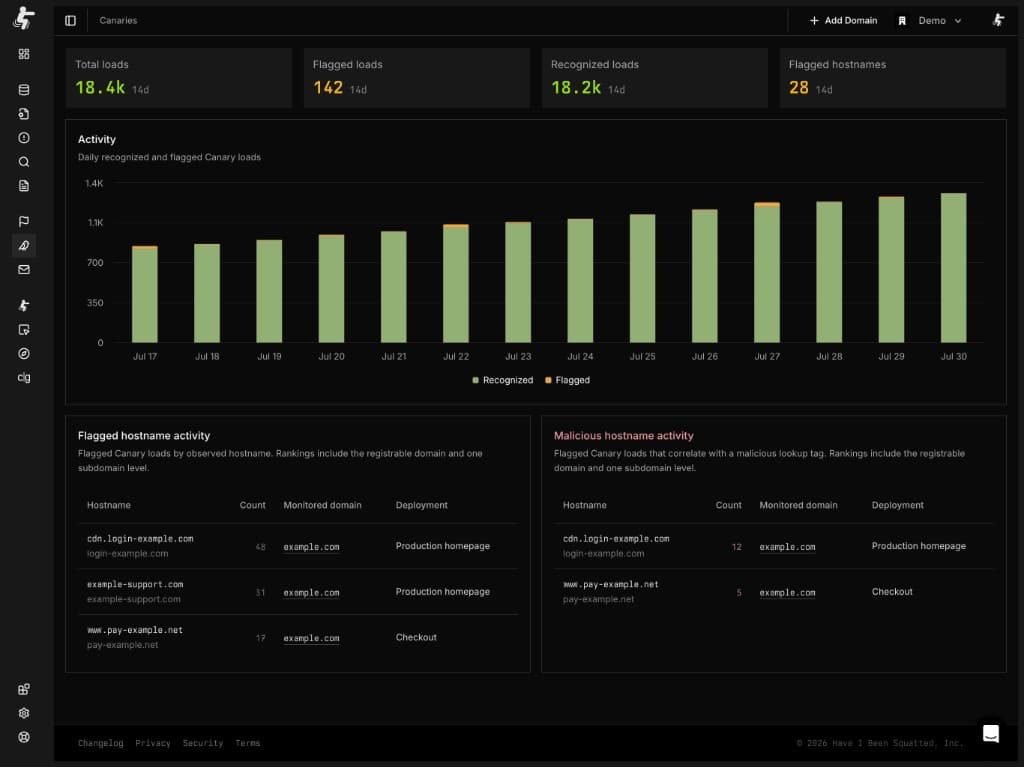Screen dimensions: 1024x767
Task: Open the envelope mail icon in sidebar
Action: click(x=24, y=270)
